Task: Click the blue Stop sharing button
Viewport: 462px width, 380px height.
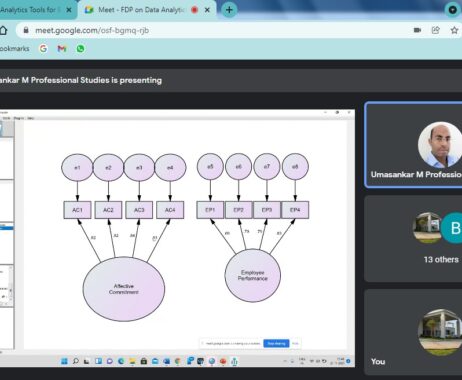Action: [276, 343]
